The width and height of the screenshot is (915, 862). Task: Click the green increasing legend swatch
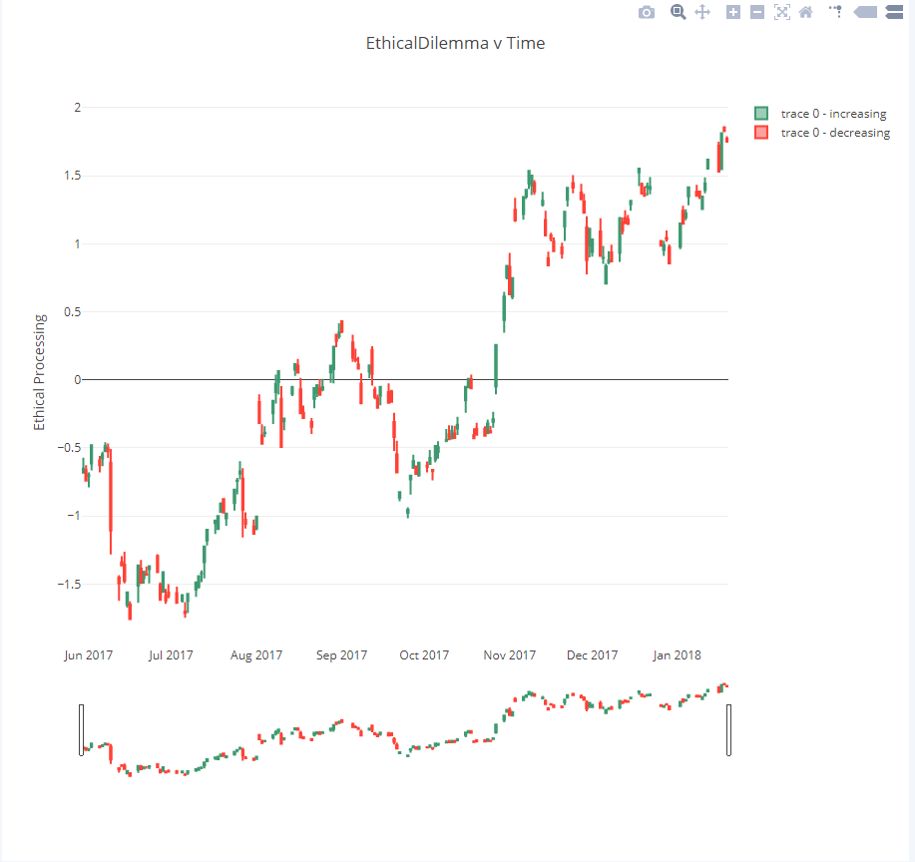761,114
